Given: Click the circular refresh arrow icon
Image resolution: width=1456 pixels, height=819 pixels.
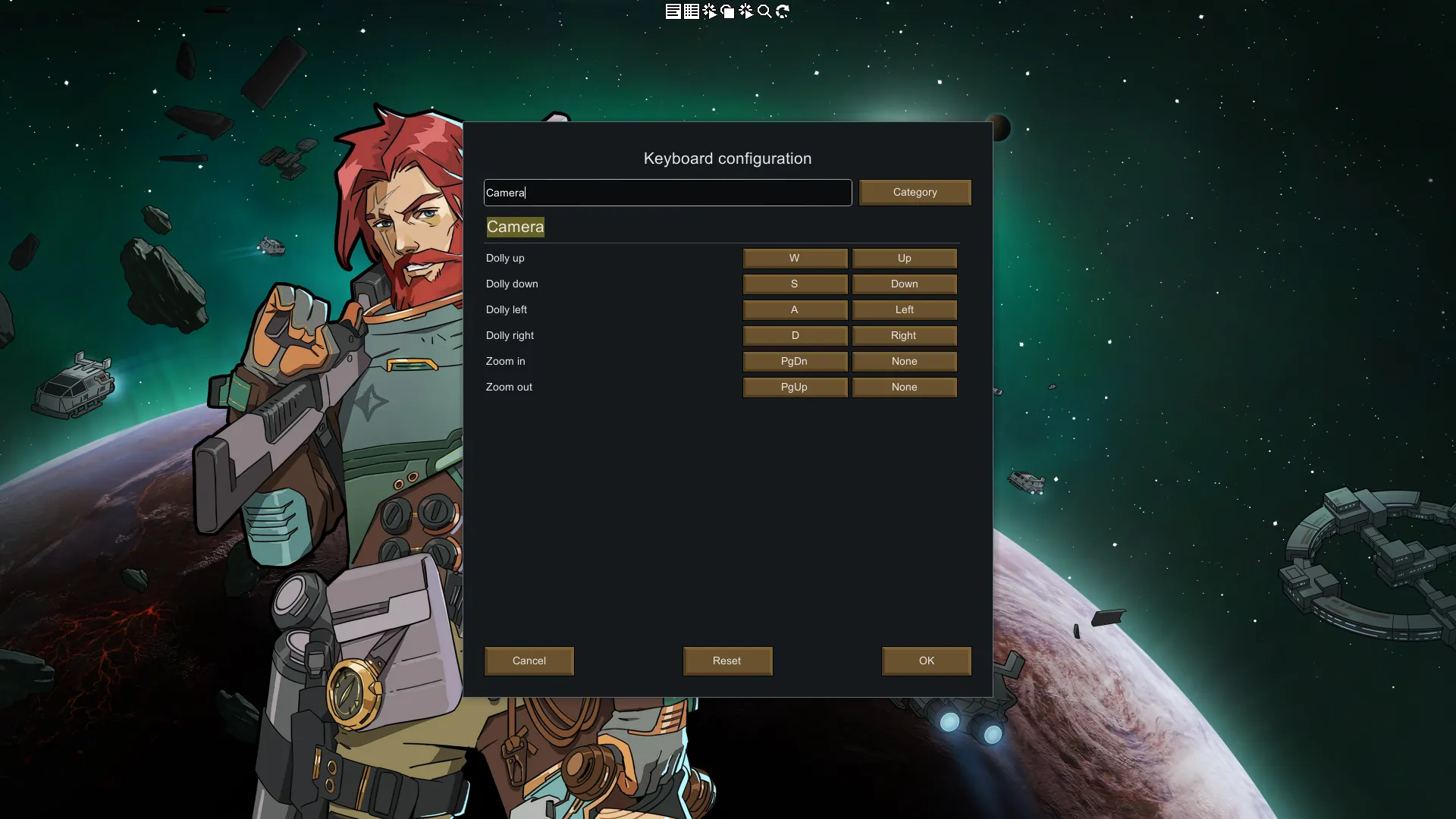Looking at the screenshot, I should [783, 11].
